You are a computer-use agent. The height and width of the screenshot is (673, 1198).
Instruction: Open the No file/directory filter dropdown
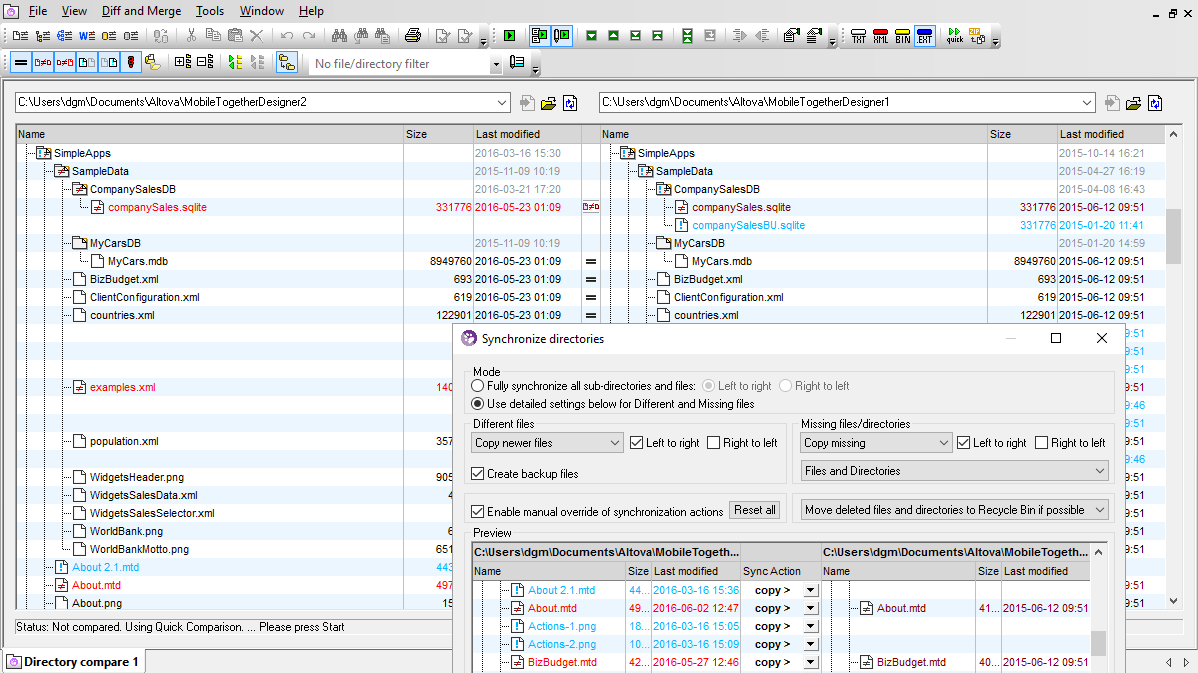click(496, 64)
